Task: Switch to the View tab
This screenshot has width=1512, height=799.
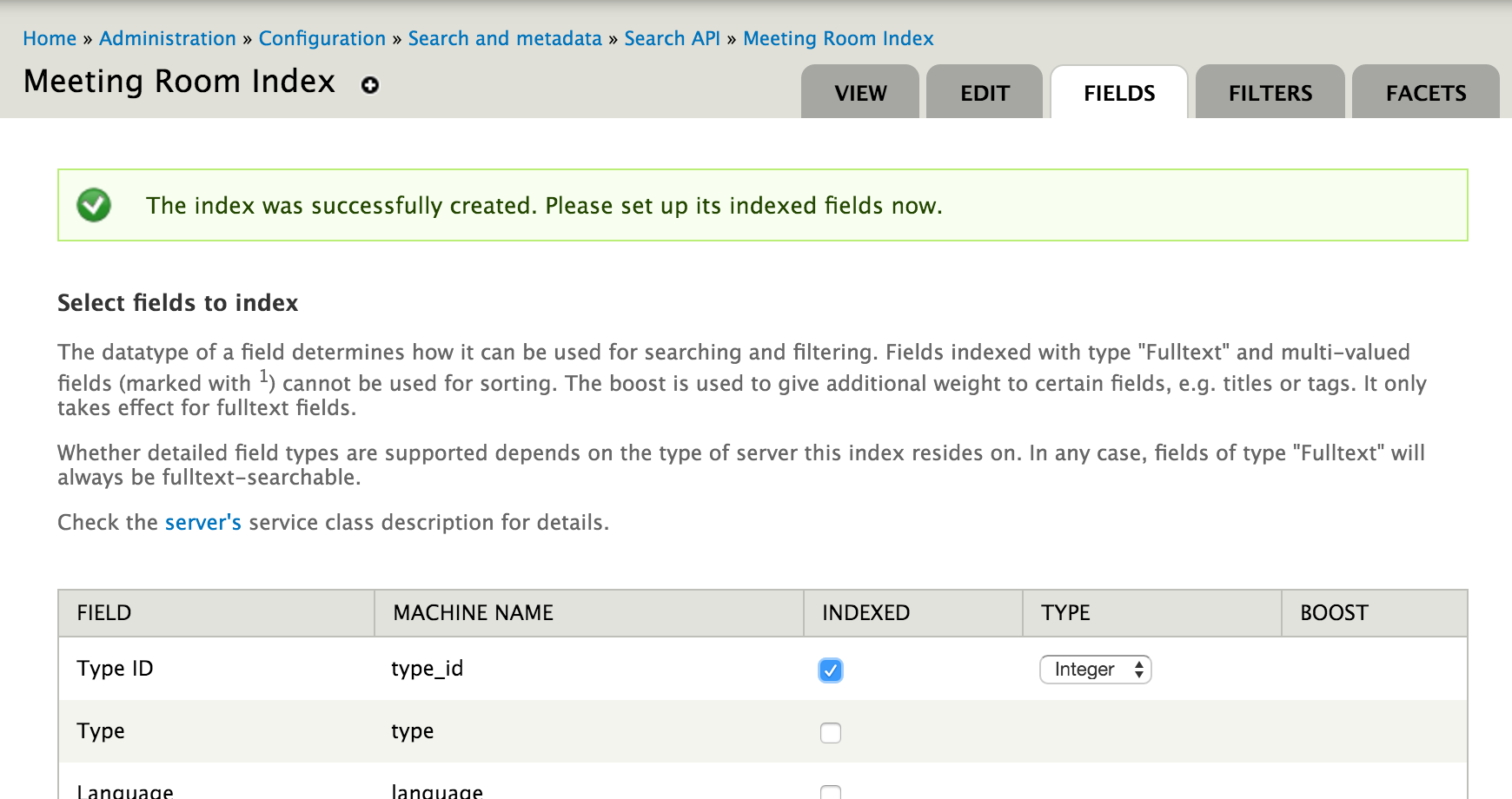Action: [x=860, y=92]
